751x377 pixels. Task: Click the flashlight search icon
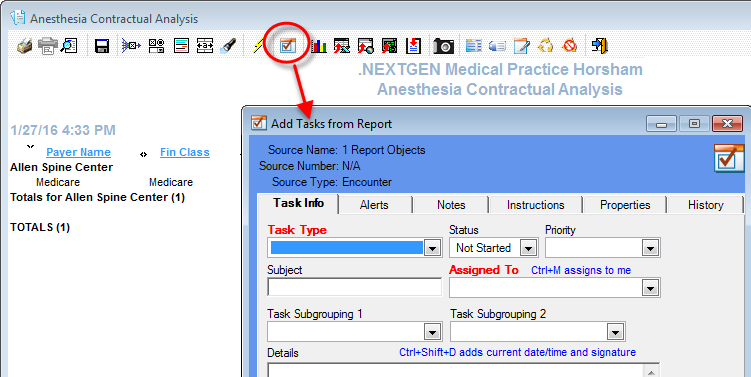228,46
